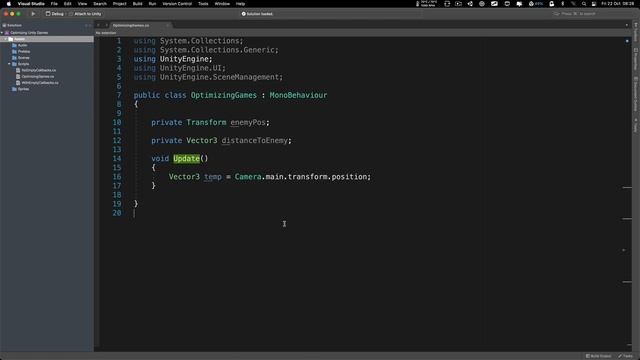Open the editor tab list dropdown arrow
The height and width of the screenshot is (360, 640).
pyautogui.click(x=627, y=25)
